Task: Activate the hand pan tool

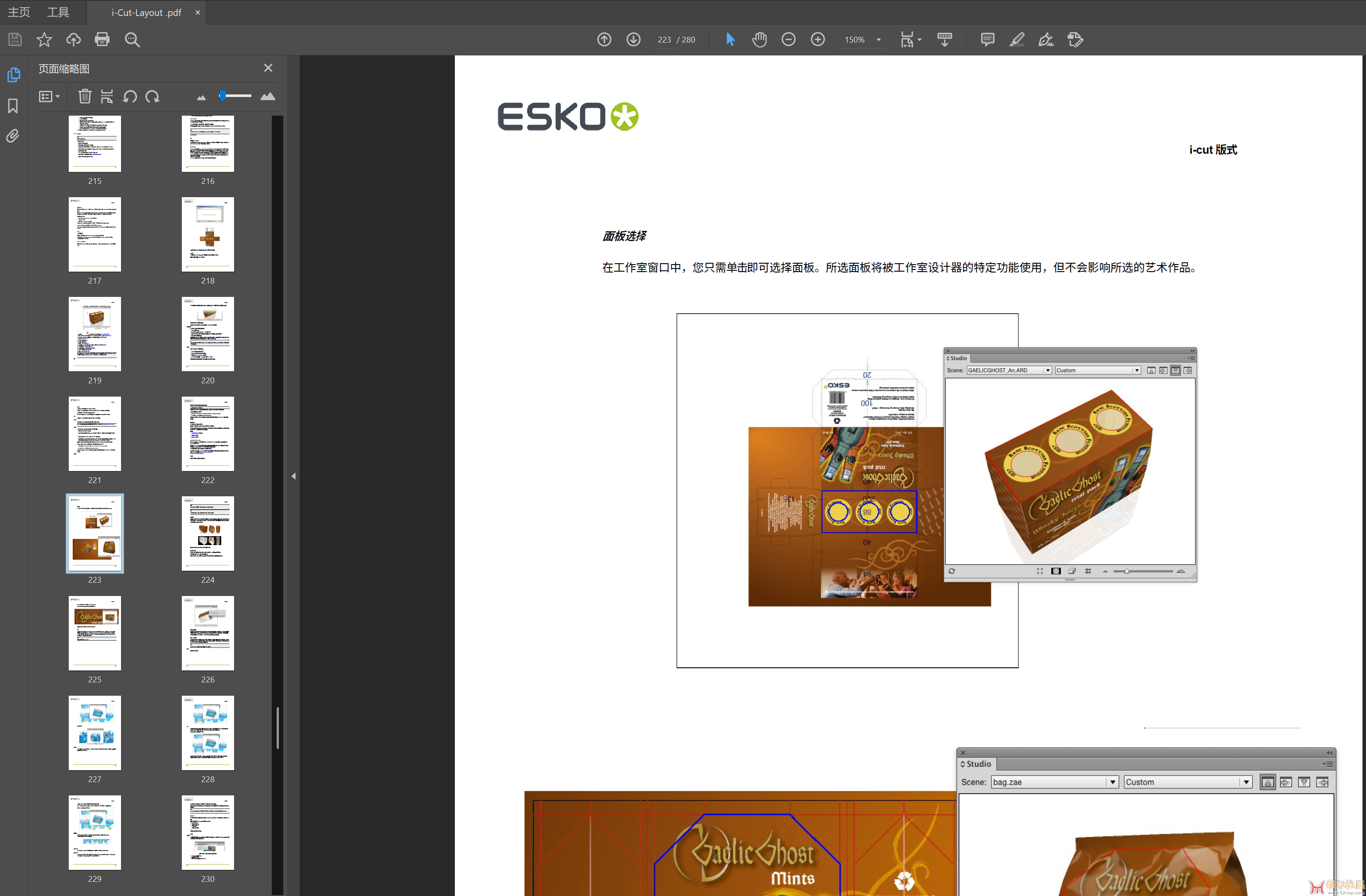Action: (x=759, y=39)
